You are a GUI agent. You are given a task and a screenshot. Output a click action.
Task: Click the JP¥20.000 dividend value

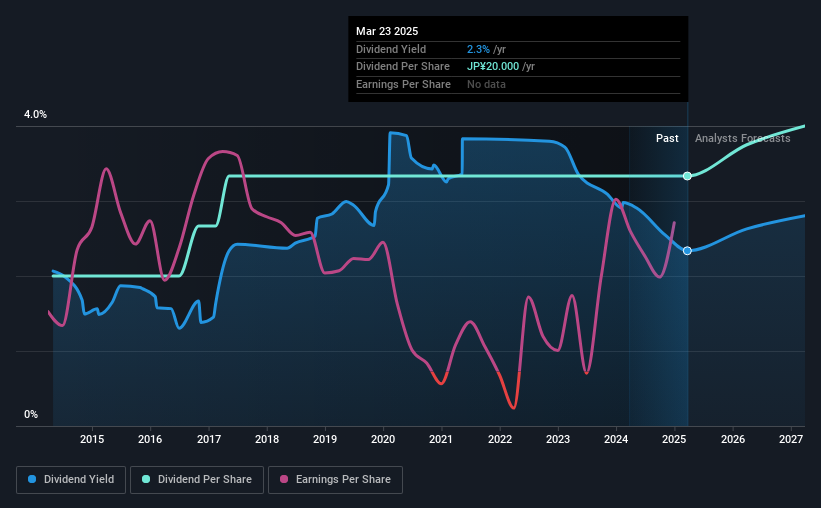point(493,67)
